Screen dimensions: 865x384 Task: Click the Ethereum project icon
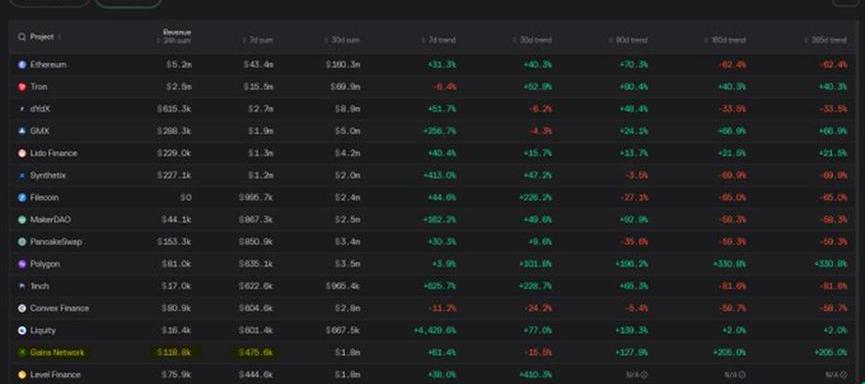tap(22, 65)
